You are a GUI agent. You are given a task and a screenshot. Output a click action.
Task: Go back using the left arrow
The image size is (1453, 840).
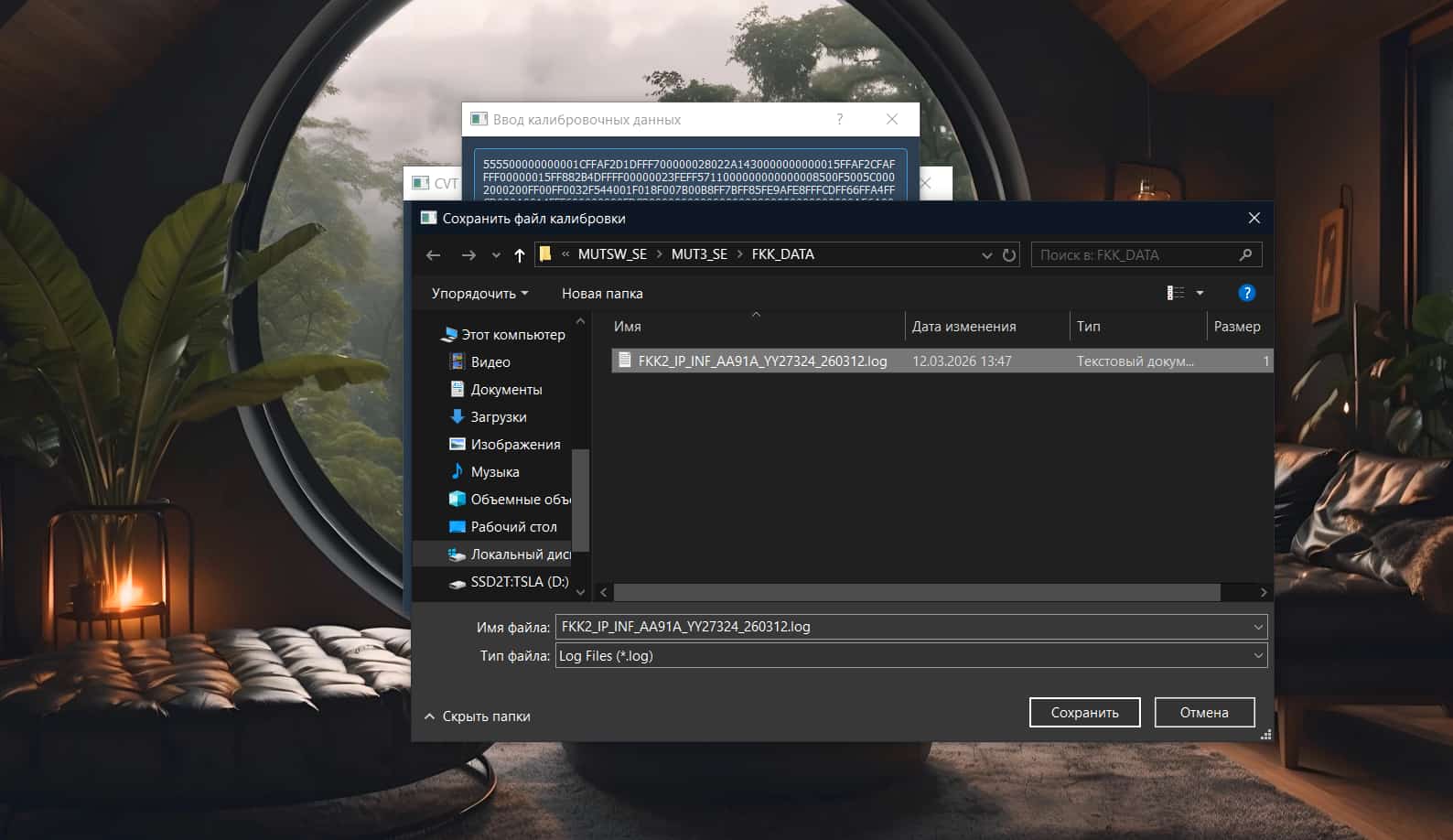434,255
